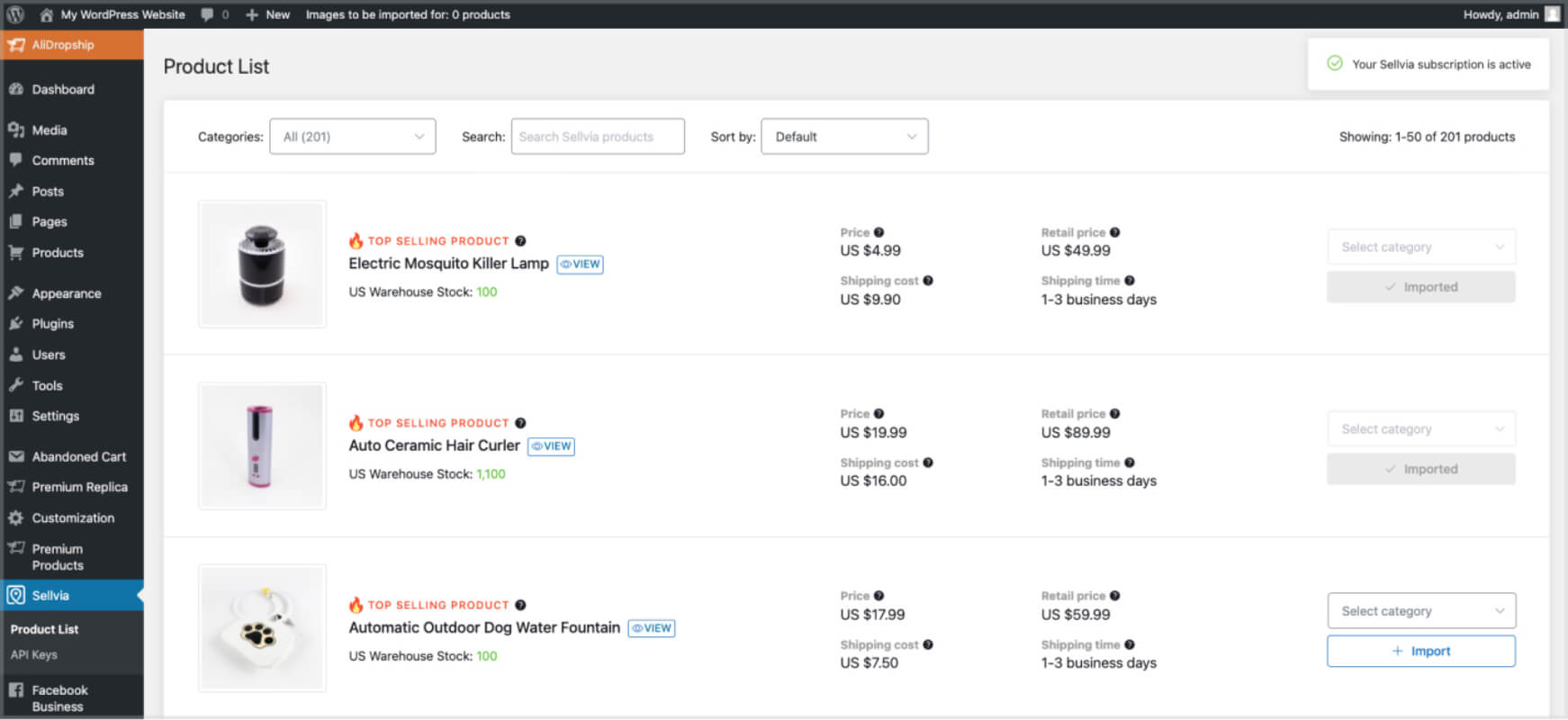Open the Categories dropdown showing All (201)

353,137
